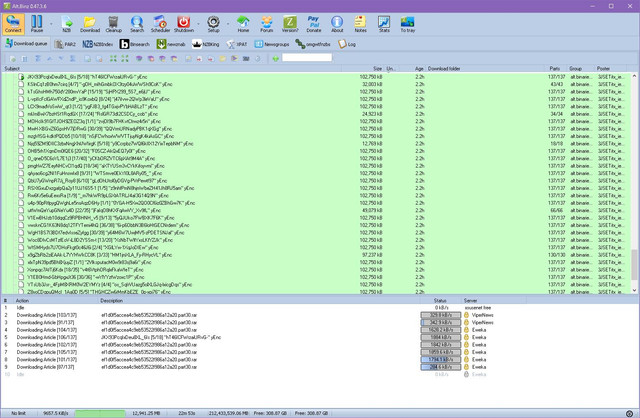
Task: Open the NZB import icon
Action: 67,24
